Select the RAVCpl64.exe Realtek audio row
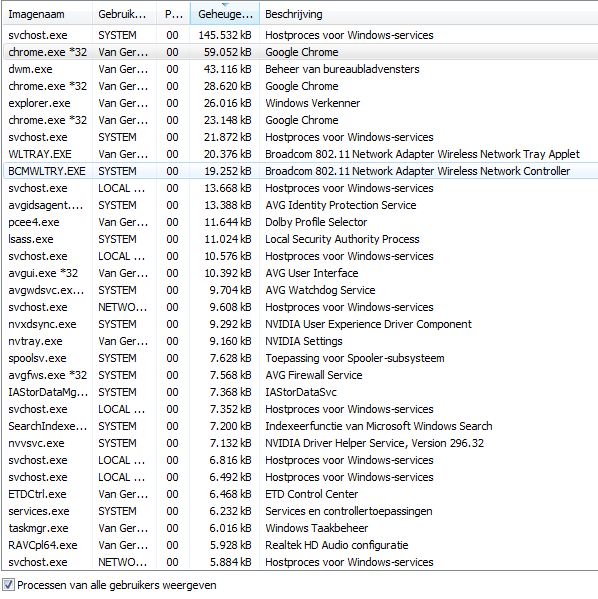Viewport: 598px width, 599px height. tap(300, 545)
